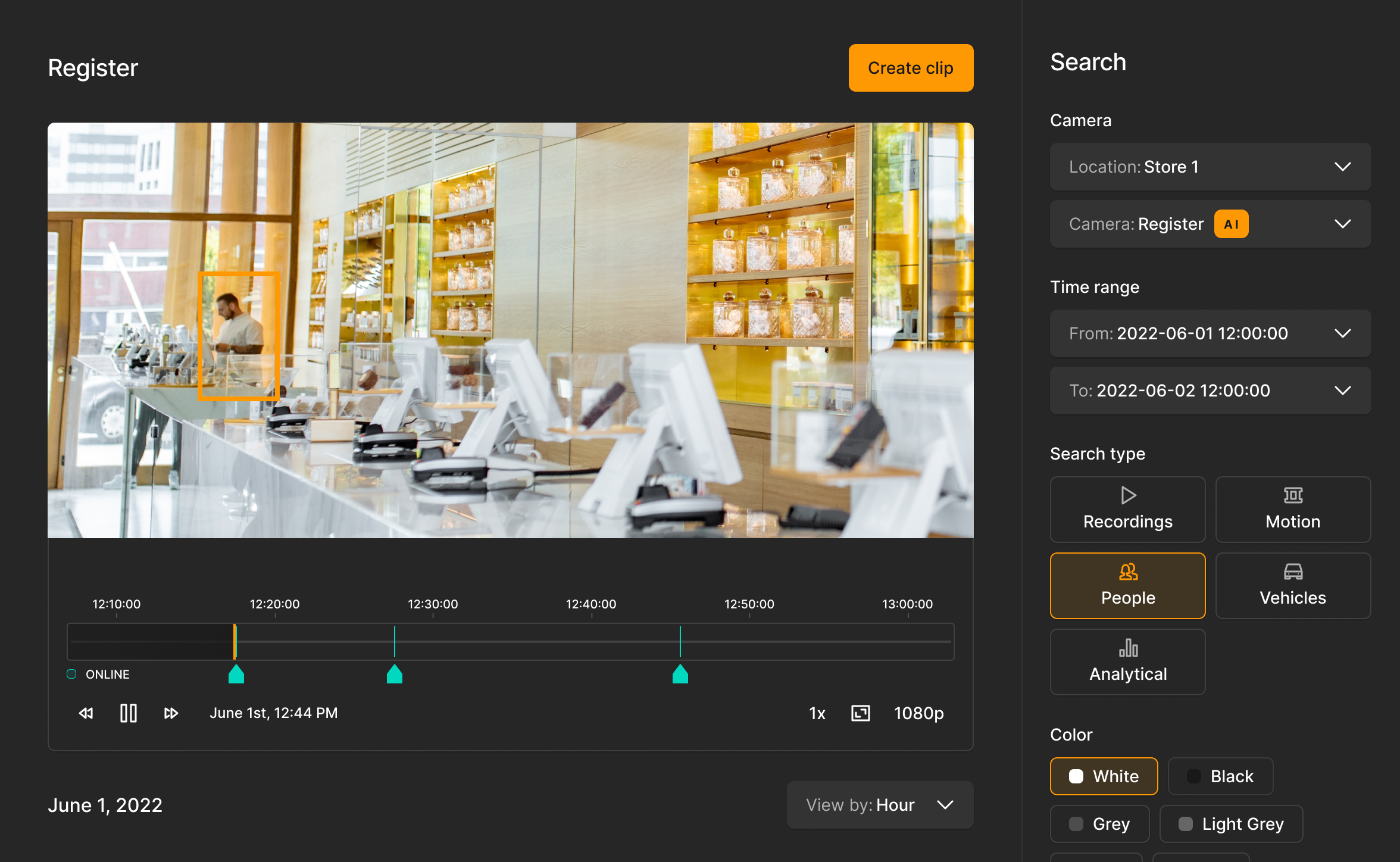
Task: Open the View by Hour dropdown
Action: pos(880,805)
